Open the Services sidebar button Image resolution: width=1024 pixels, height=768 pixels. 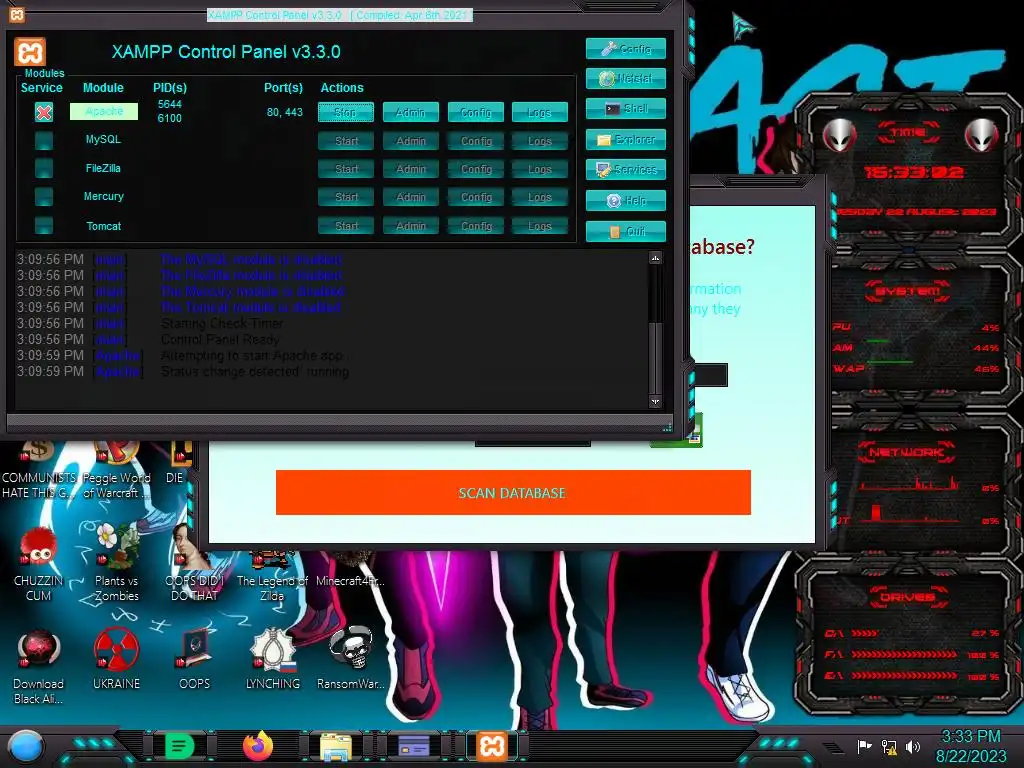click(x=626, y=169)
